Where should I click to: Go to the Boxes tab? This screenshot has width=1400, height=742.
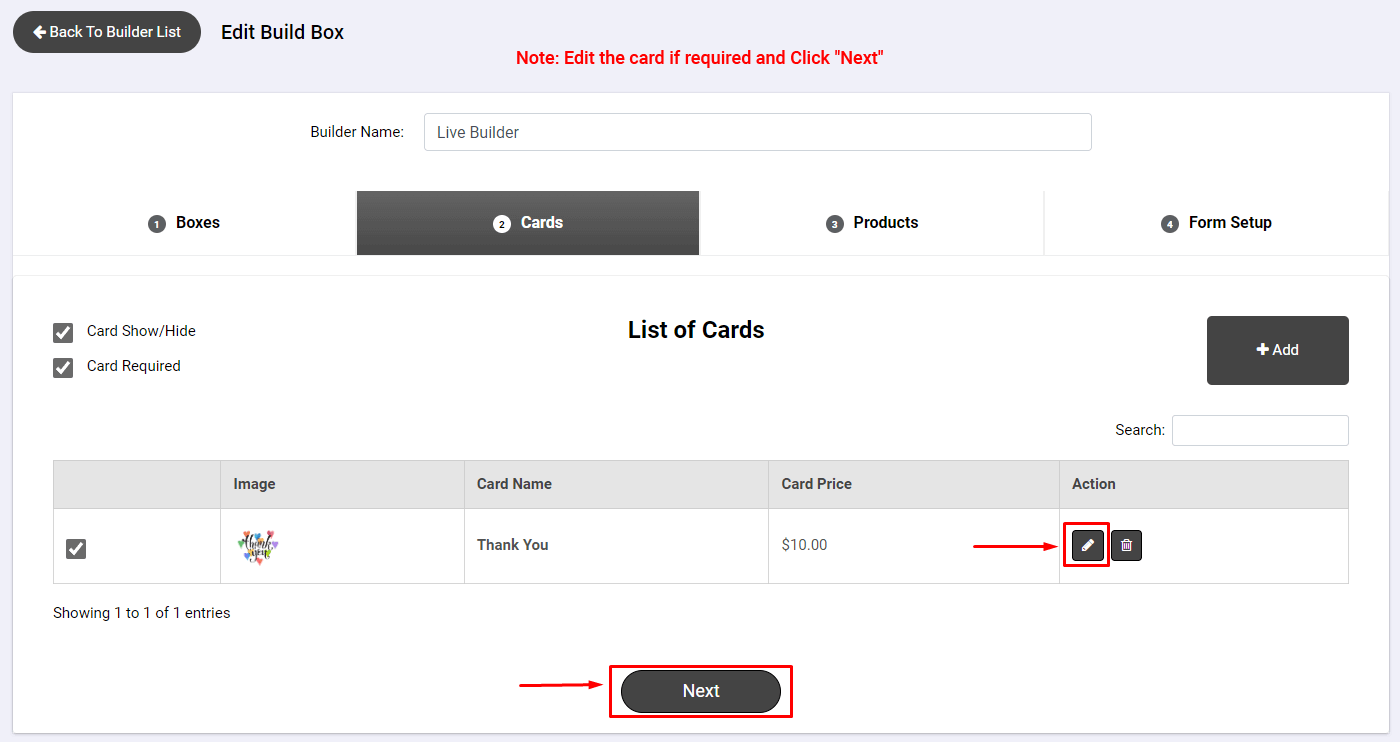click(x=184, y=223)
